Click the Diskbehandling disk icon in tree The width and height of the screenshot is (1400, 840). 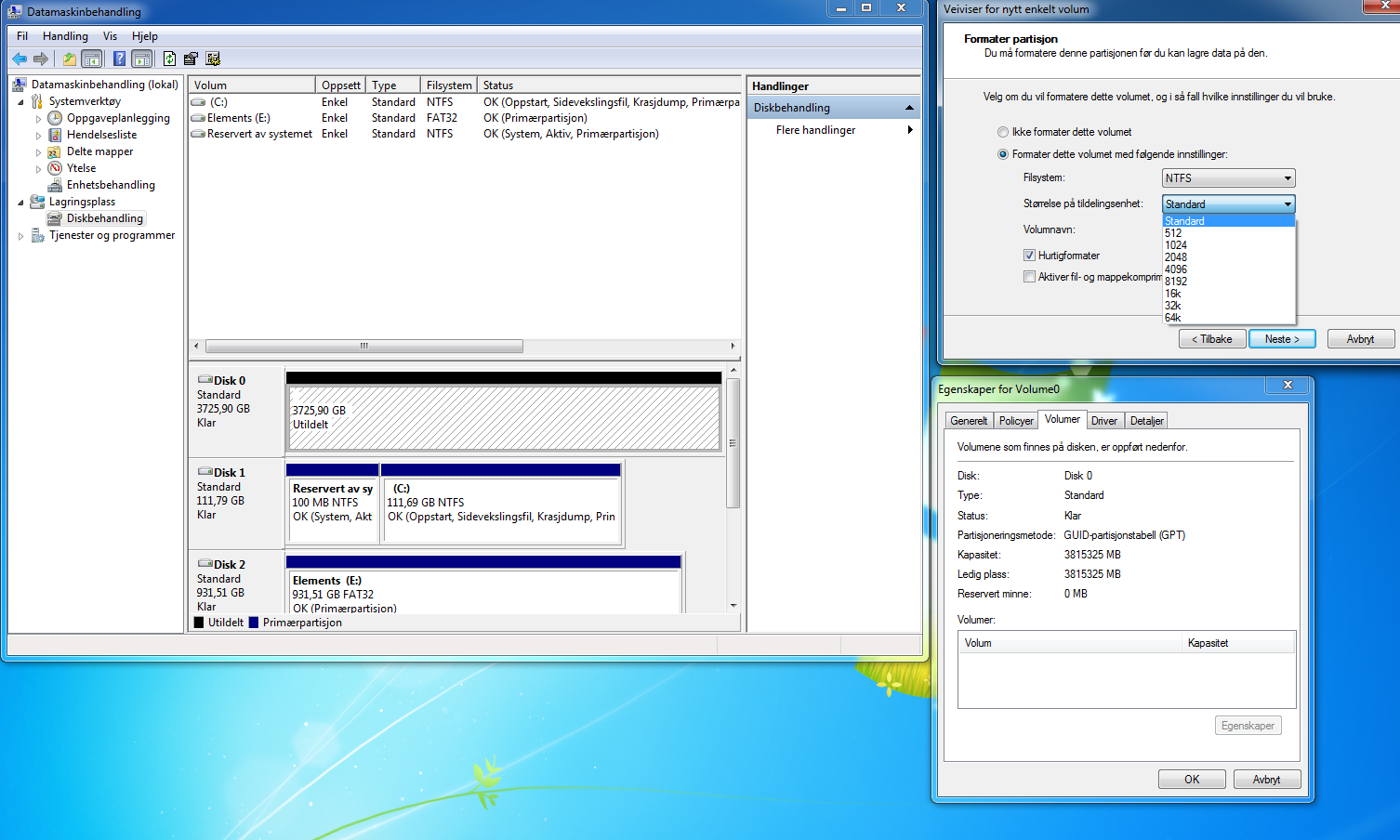point(55,218)
